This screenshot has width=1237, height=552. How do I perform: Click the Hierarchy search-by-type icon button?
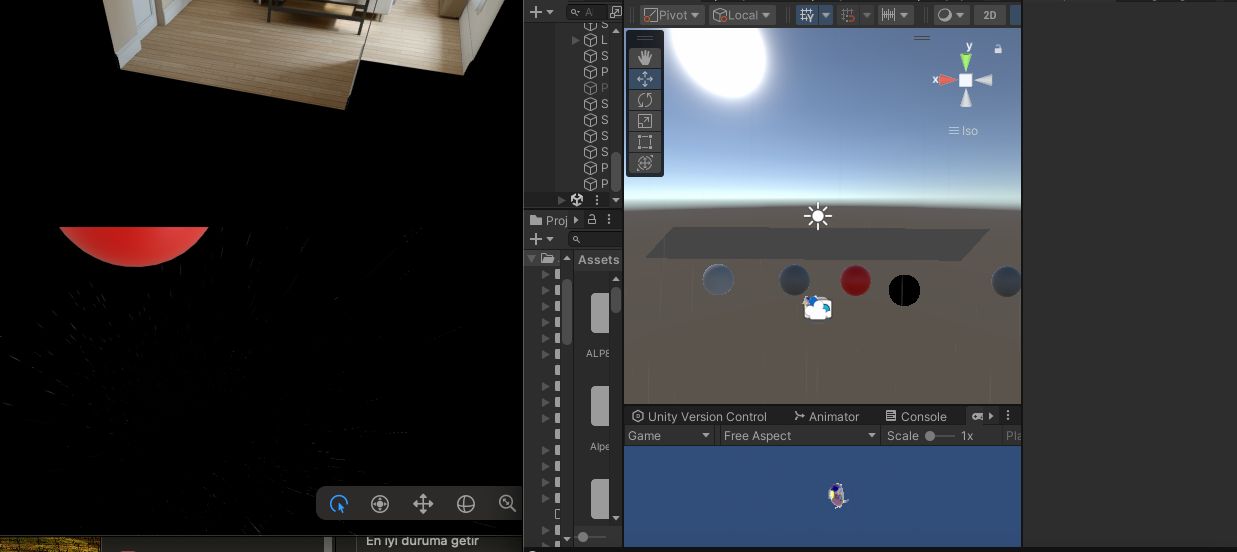[x=616, y=12]
